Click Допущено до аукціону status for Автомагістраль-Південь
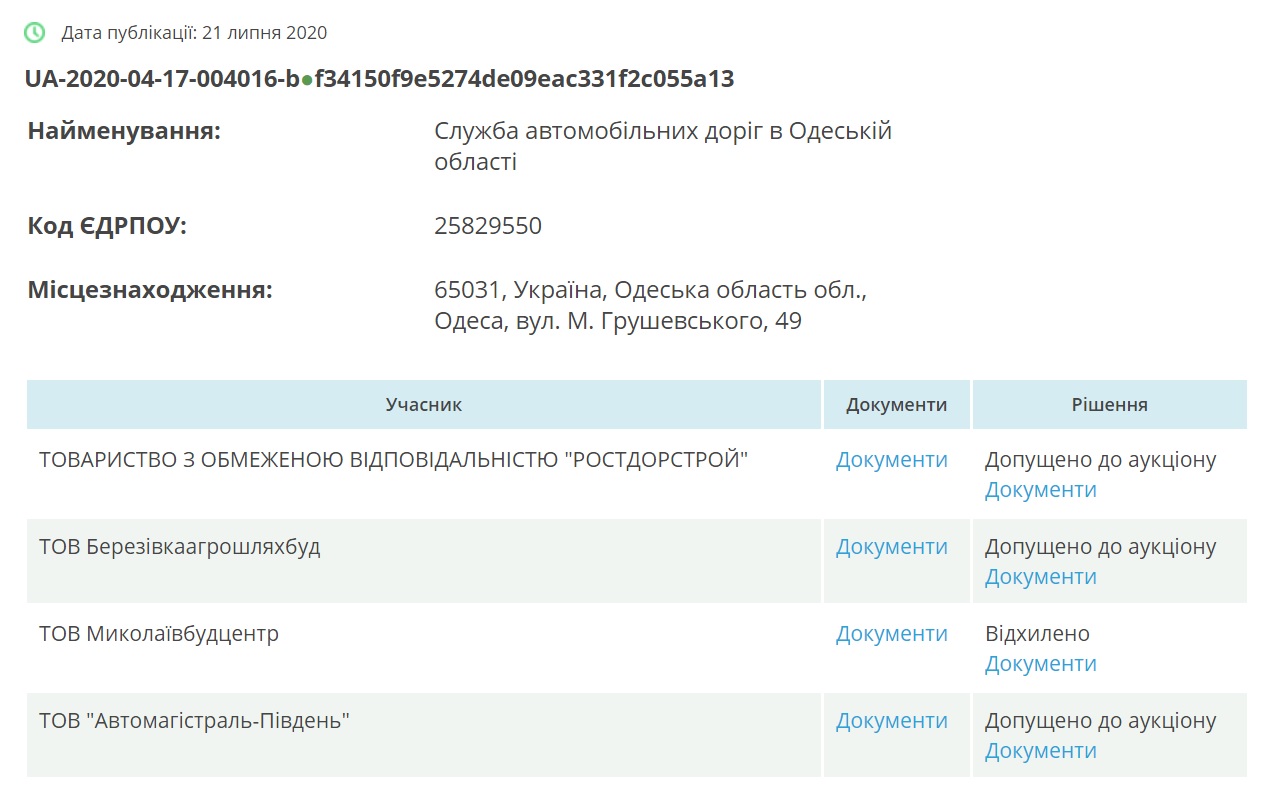 (x=1101, y=721)
